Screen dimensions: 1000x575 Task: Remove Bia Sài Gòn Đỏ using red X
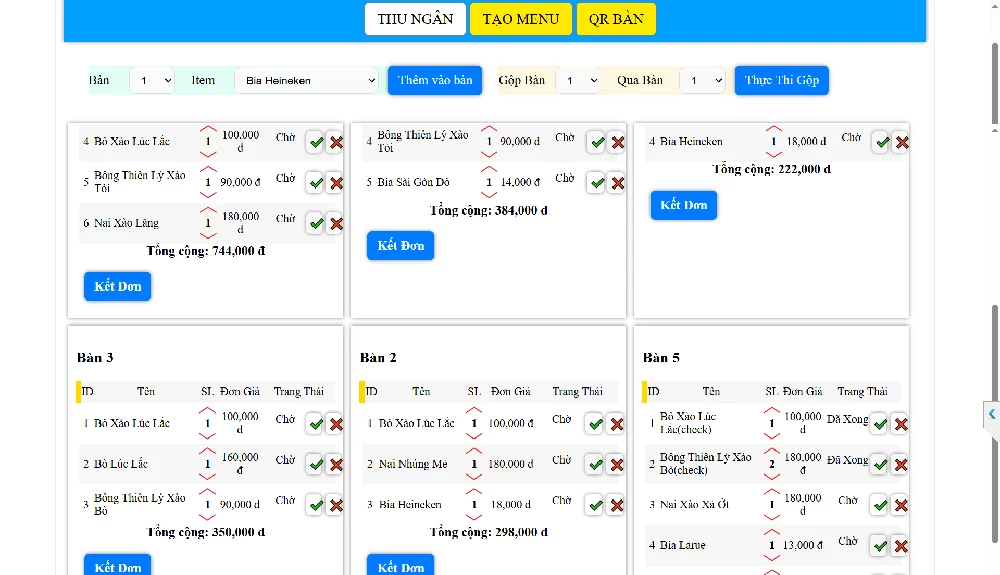[617, 183]
